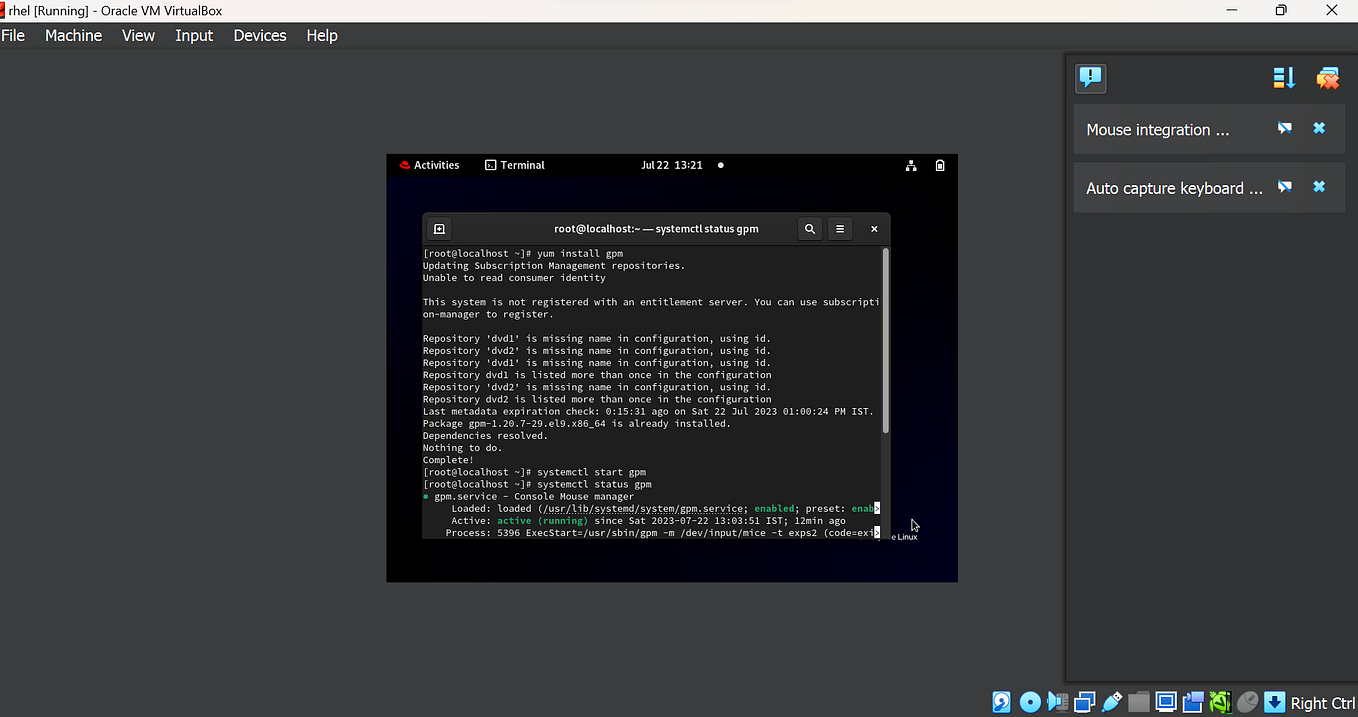1358x717 pixels.
Task: Open the terminal hamburger menu
Action: coord(839,228)
